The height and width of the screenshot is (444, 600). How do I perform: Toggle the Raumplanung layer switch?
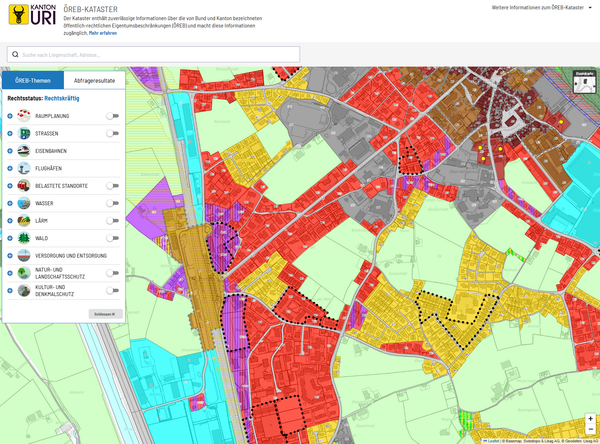(x=112, y=116)
